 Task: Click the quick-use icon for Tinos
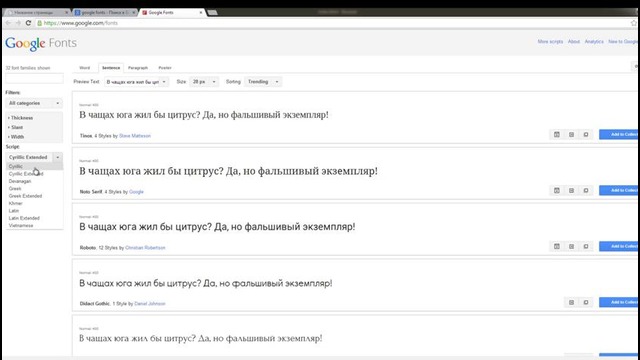point(571,134)
